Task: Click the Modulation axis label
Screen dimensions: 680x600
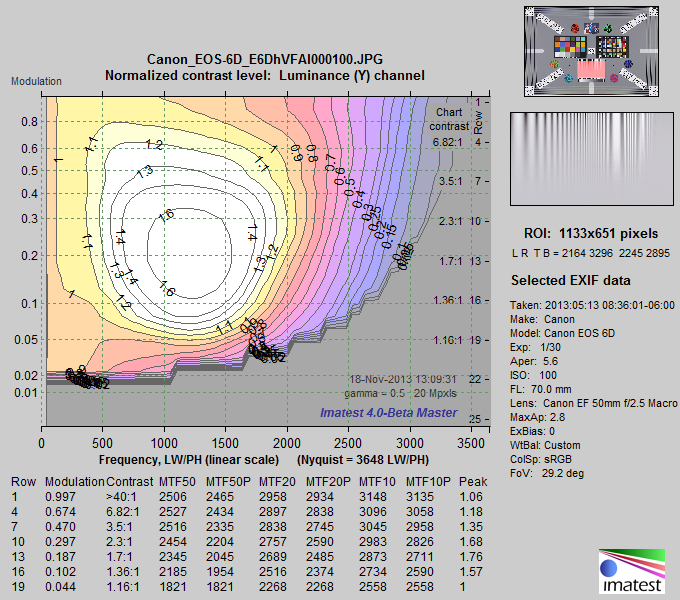Action: pos(36,82)
